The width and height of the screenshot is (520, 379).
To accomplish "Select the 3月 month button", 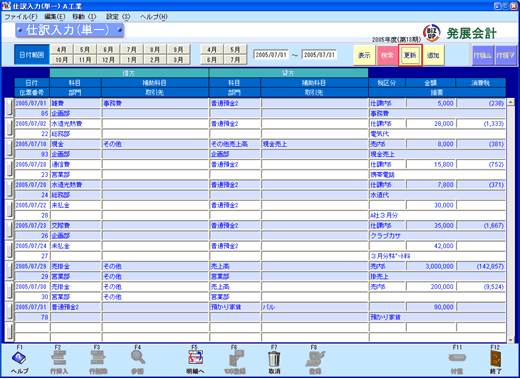I will tap(178, 60).
